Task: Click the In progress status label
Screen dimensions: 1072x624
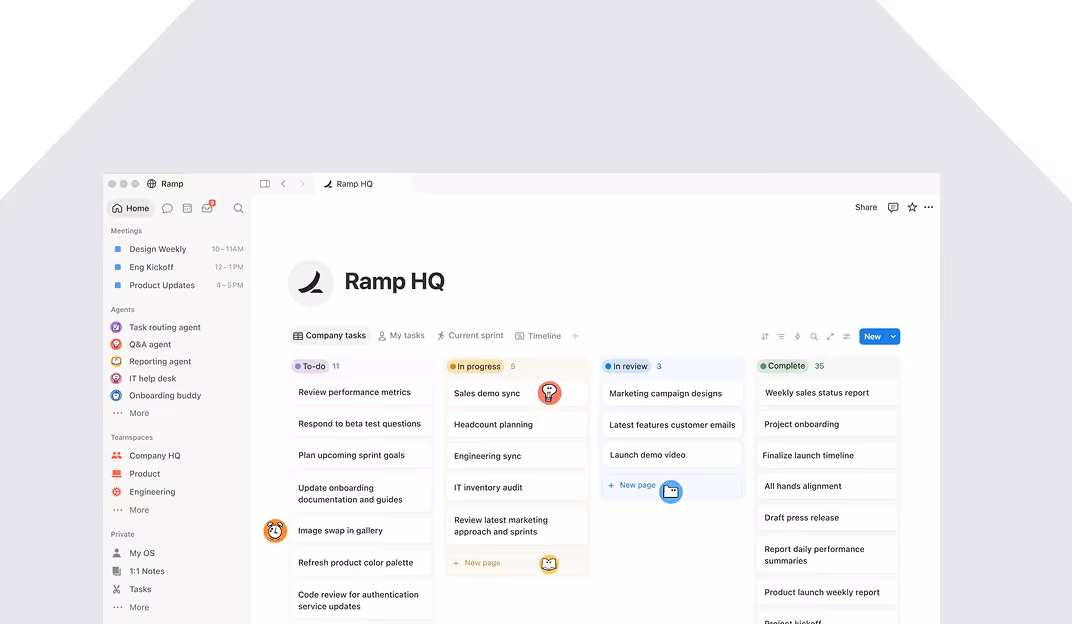Action: coord(475,366)
